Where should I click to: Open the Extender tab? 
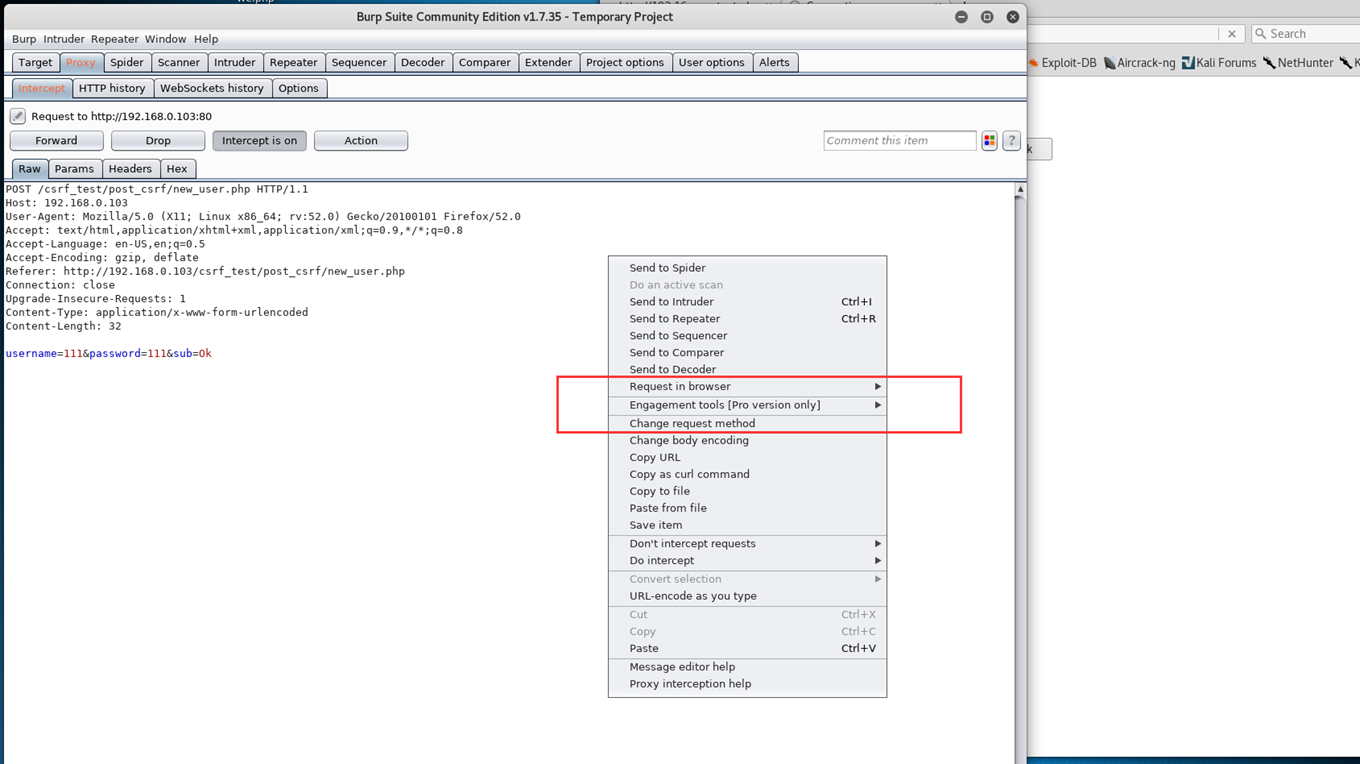click(x=549, y=62)
